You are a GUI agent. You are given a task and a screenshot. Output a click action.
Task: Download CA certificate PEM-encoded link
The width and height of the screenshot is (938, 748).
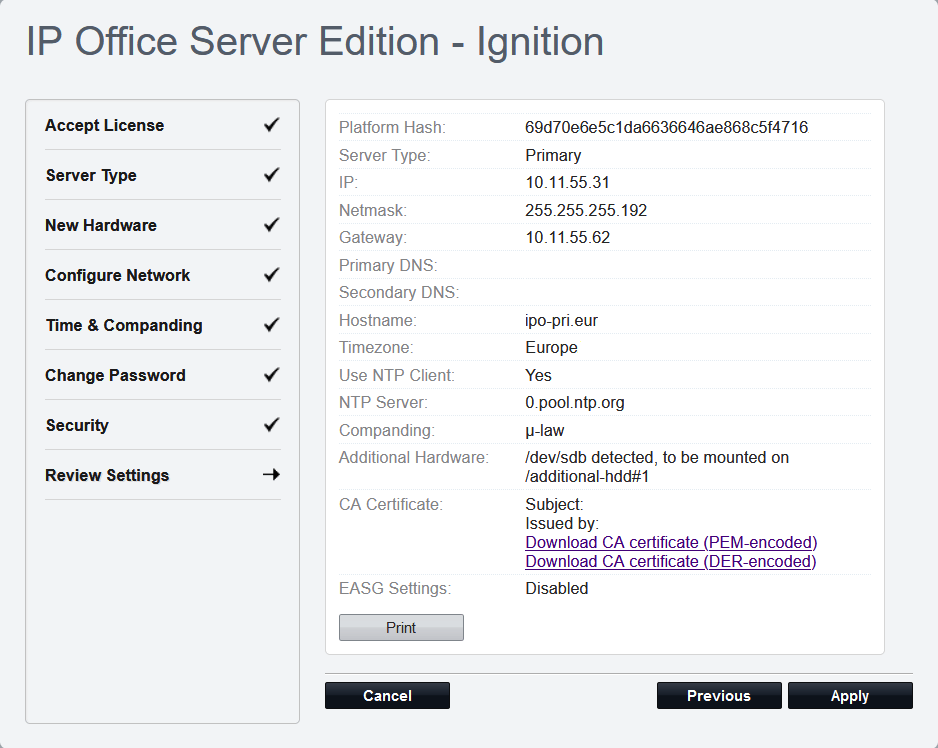pos(671,542)
